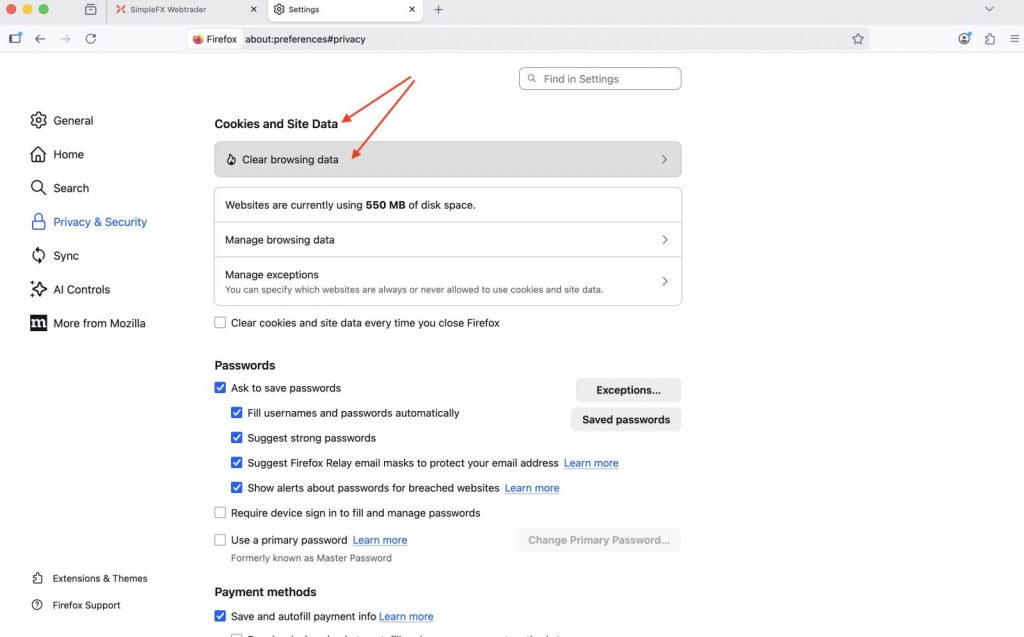Open the Firefox account profile icon

click(964, 39)
